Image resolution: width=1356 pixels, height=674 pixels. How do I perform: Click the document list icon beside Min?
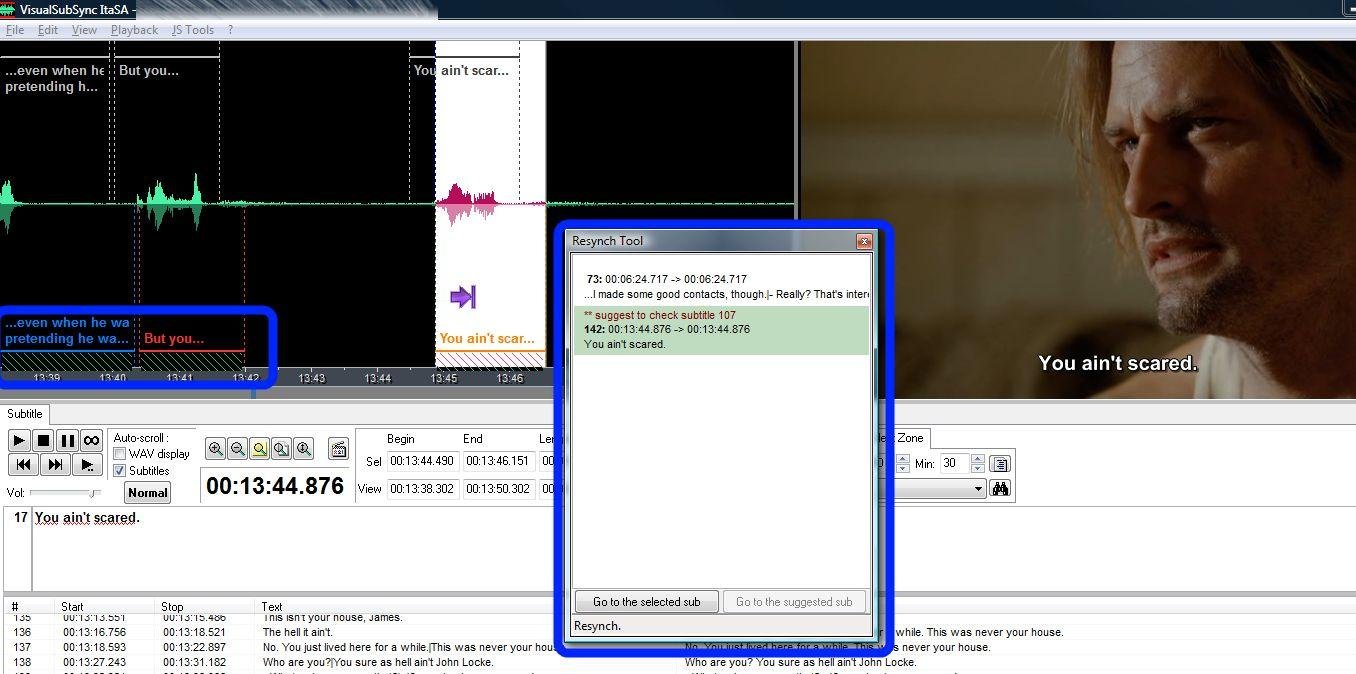click(1000, 463)
